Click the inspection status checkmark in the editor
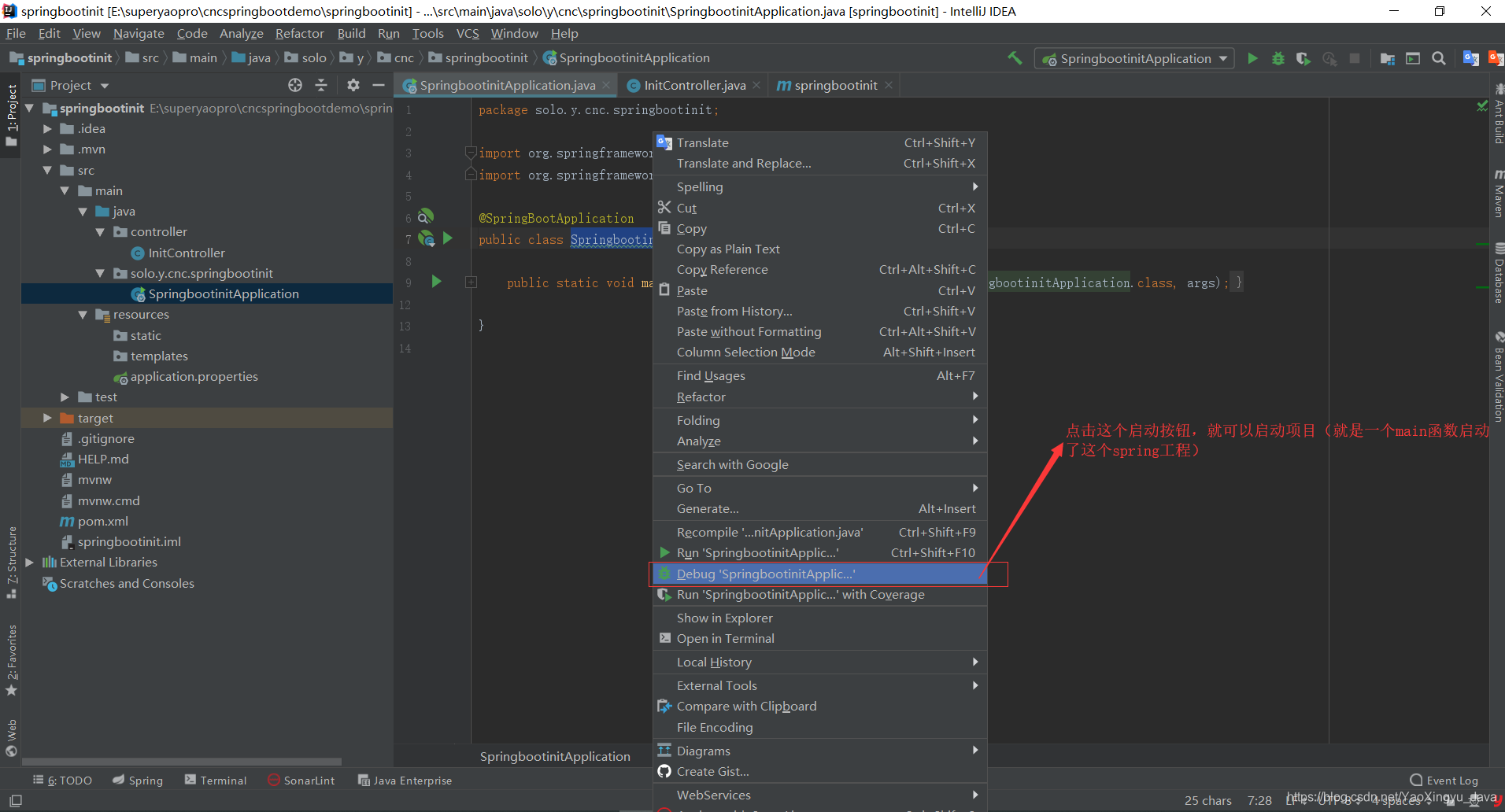This screenshot has height=812, width=1505. tap(1481, 106)
